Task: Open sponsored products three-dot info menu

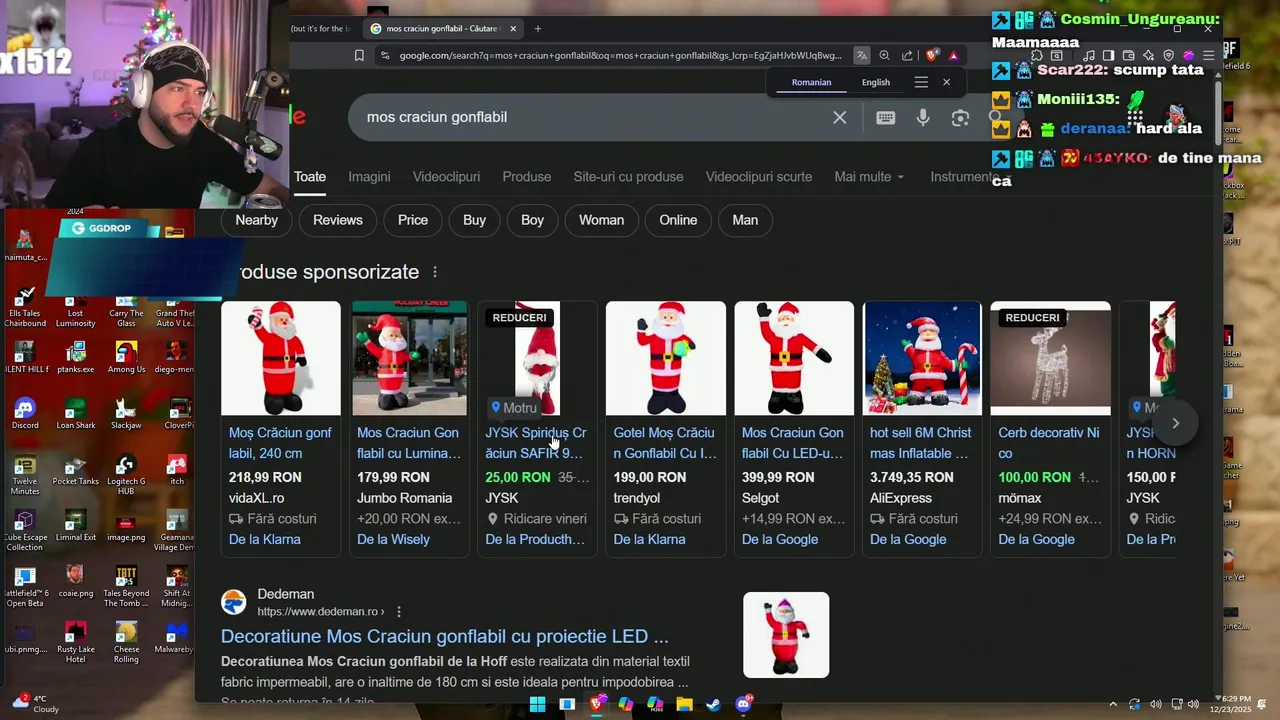Action: [435, 272]
